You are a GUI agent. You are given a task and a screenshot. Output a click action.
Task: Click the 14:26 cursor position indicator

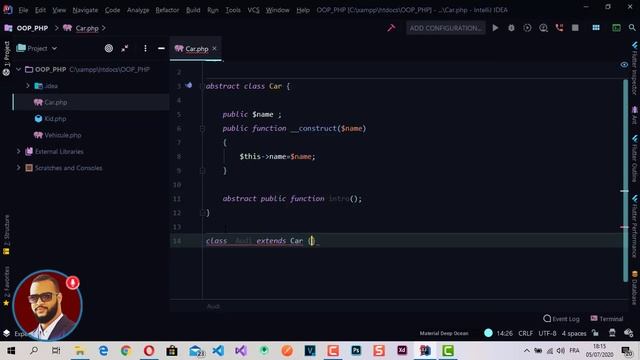504,333
